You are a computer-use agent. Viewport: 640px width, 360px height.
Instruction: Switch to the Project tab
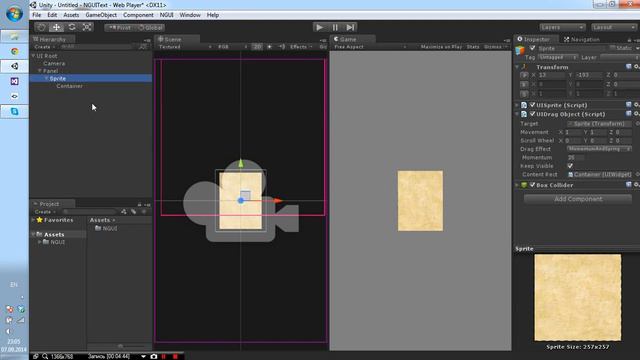pos(52,204)
